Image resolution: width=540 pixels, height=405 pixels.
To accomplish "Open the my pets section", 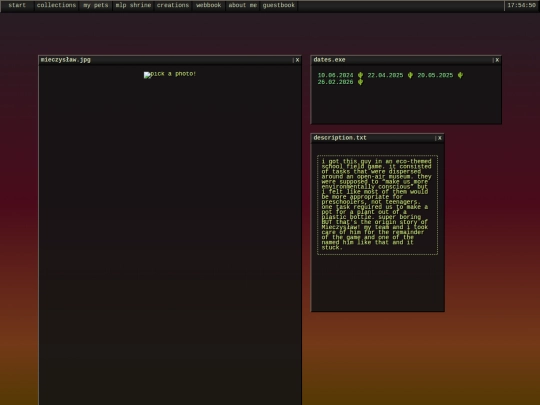I will (x=96, y=6).
